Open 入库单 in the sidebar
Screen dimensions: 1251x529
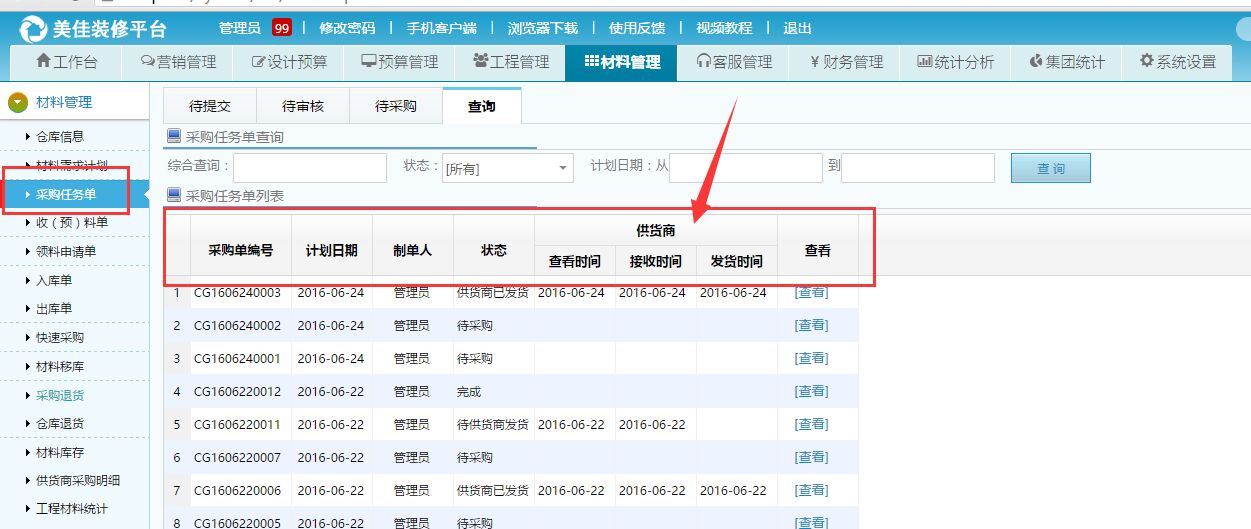[x=54, y=281]
